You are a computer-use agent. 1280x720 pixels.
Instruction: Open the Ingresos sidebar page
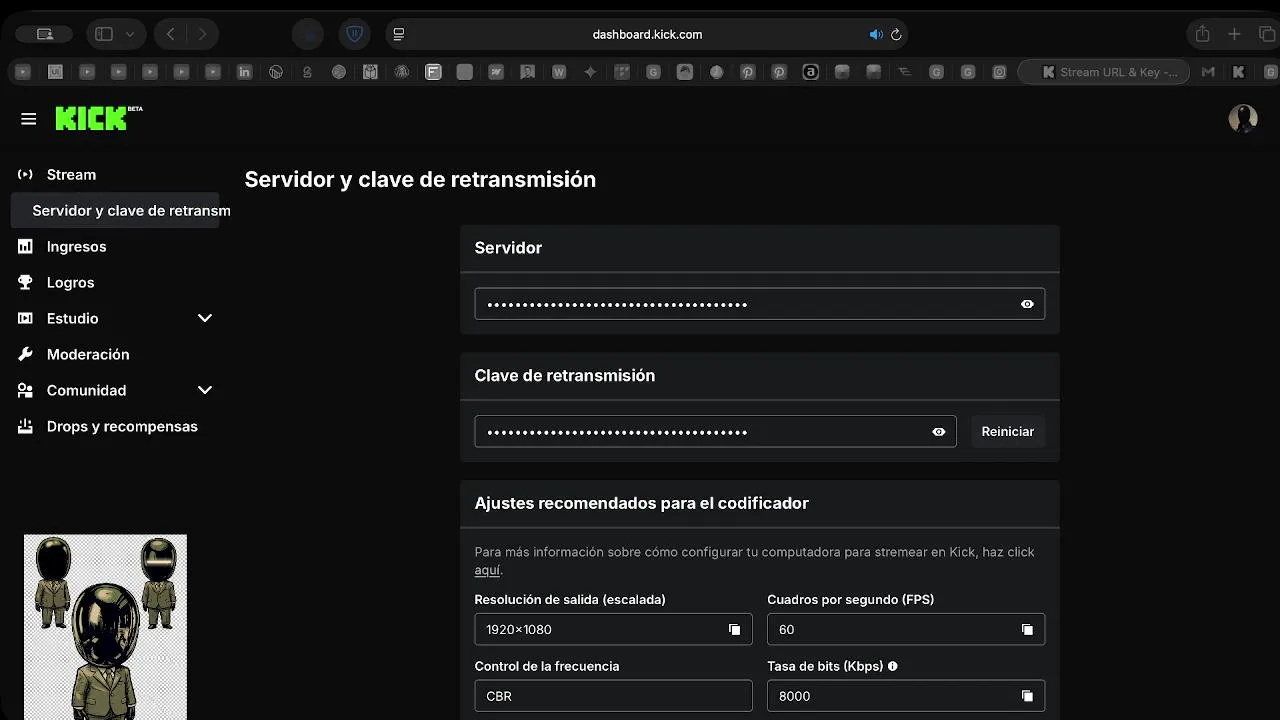(76, 246)
